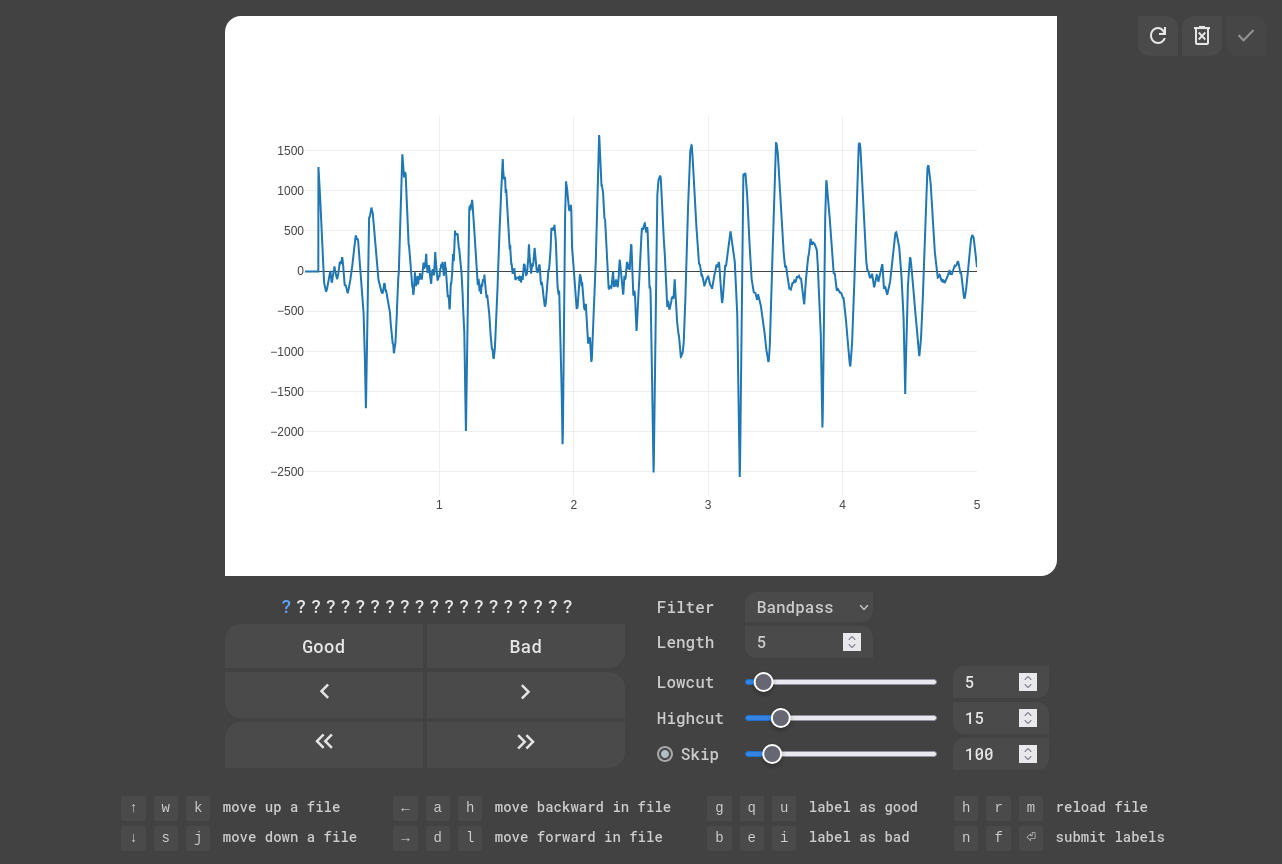Jump forward with double right chevron
Screen dimensions: 1282x864
525,741
